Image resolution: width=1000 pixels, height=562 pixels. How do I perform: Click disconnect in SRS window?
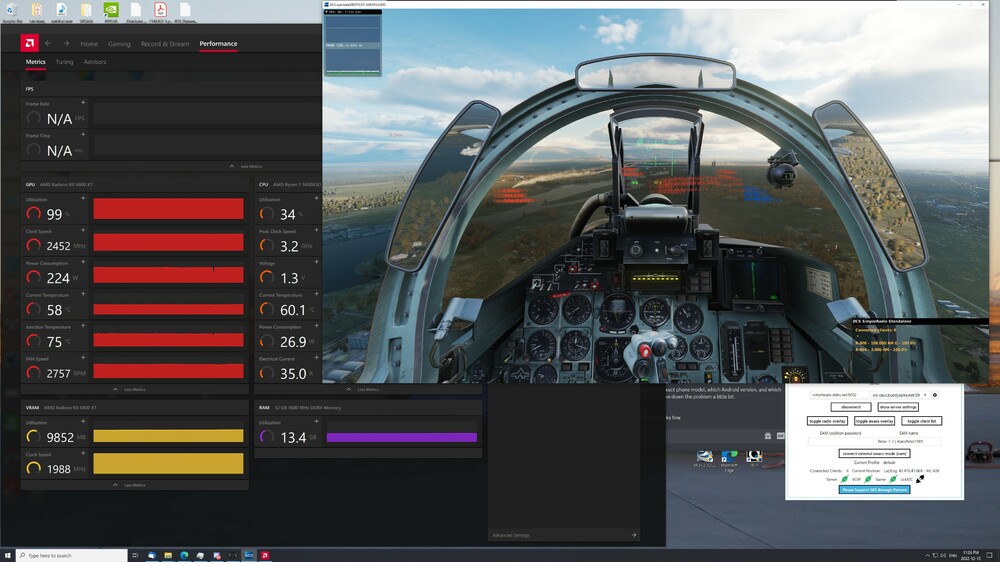(x=851, y=407)
